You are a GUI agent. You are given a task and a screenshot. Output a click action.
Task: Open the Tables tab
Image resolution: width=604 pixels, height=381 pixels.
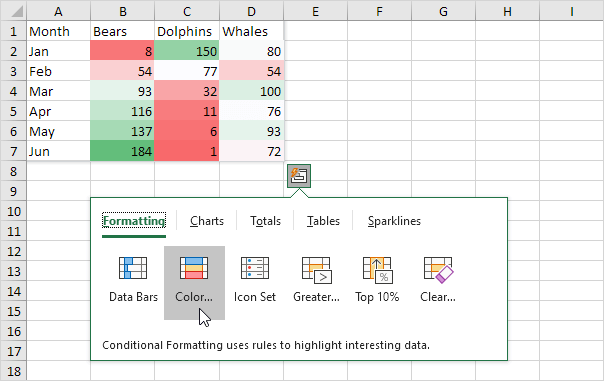(323, 221)
